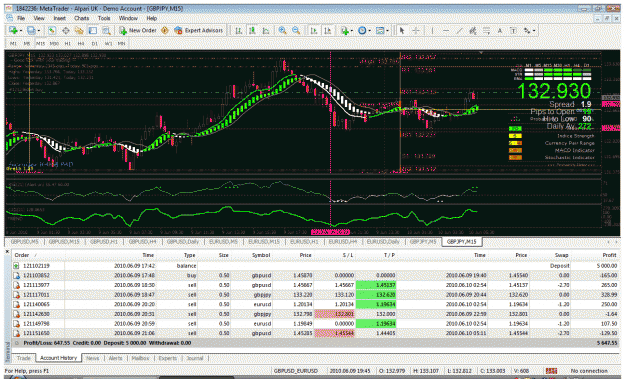Switch timeframe to H4
The image size is (625, 379).
81,43
